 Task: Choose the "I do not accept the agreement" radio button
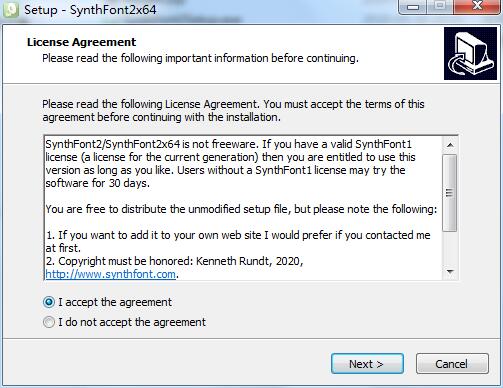tap(49, 322)
